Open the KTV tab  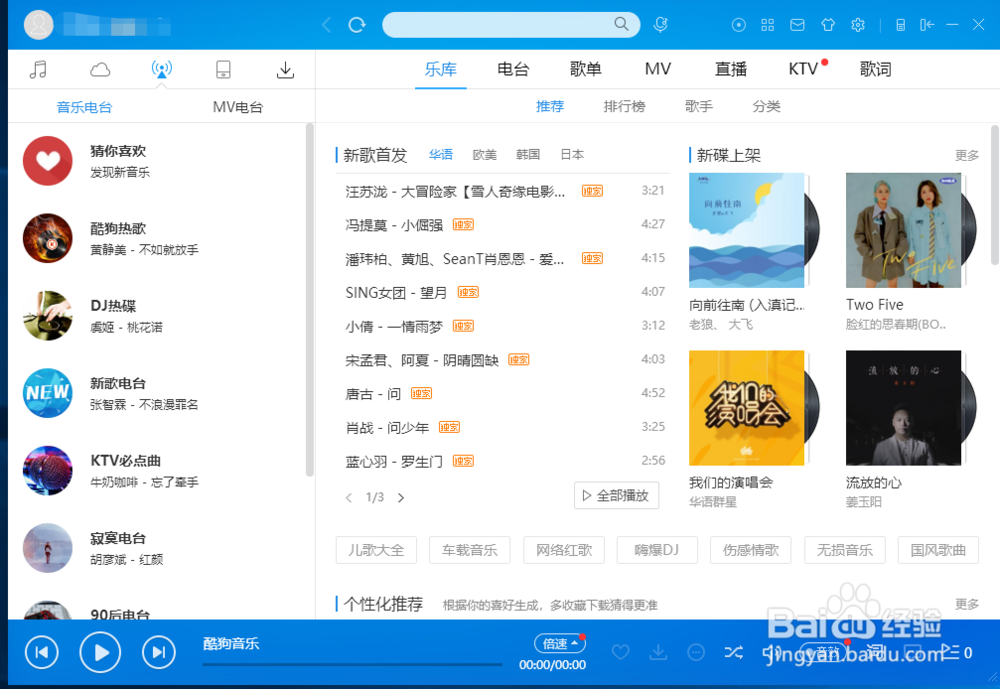click(x=804, y=69)
